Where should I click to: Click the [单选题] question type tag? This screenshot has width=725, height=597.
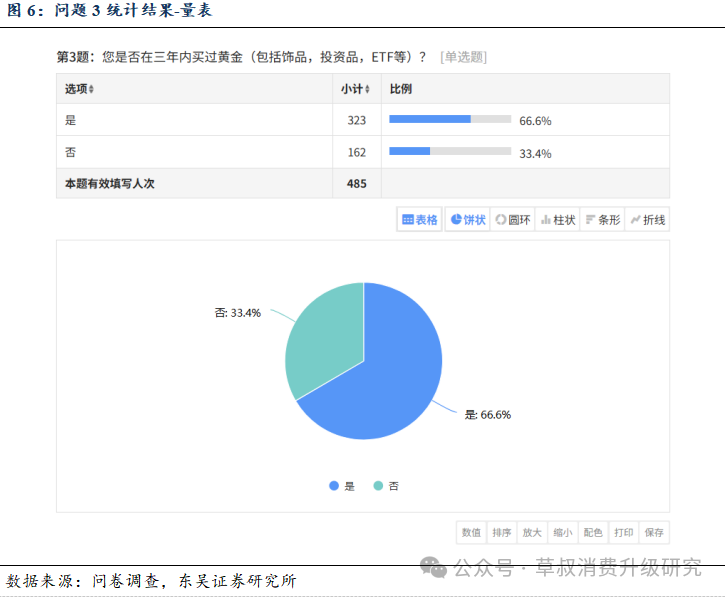pos(464,57)
